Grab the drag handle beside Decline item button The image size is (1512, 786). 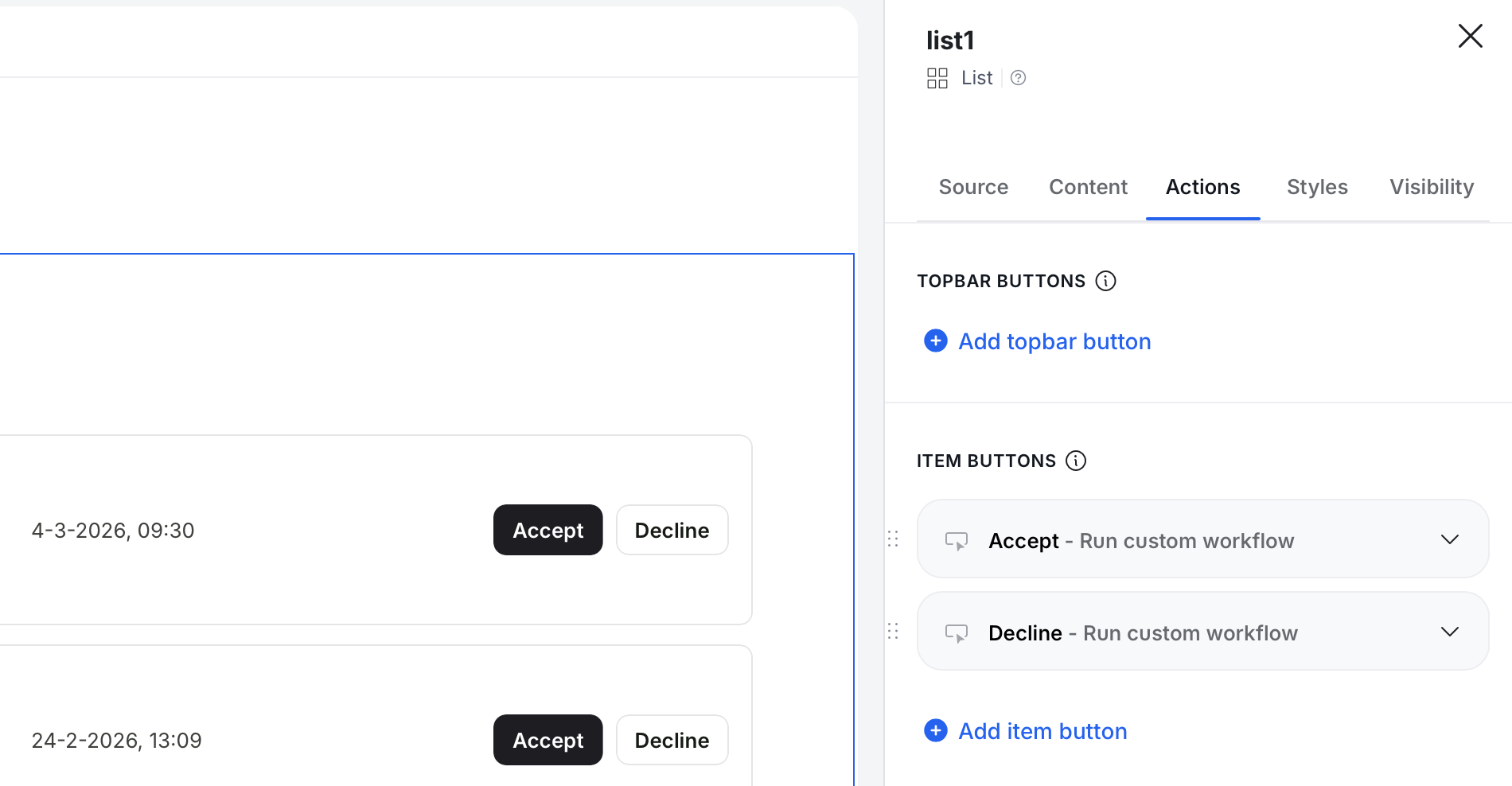(x=893, y=632)
